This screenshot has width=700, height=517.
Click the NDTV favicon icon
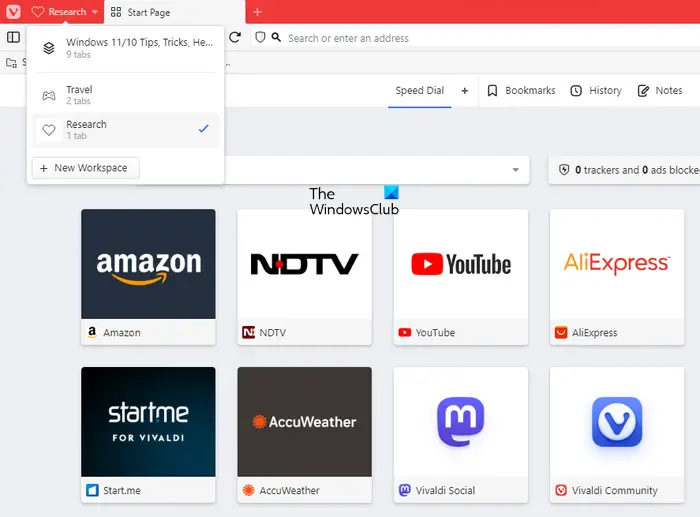click(x=248, y=332)
